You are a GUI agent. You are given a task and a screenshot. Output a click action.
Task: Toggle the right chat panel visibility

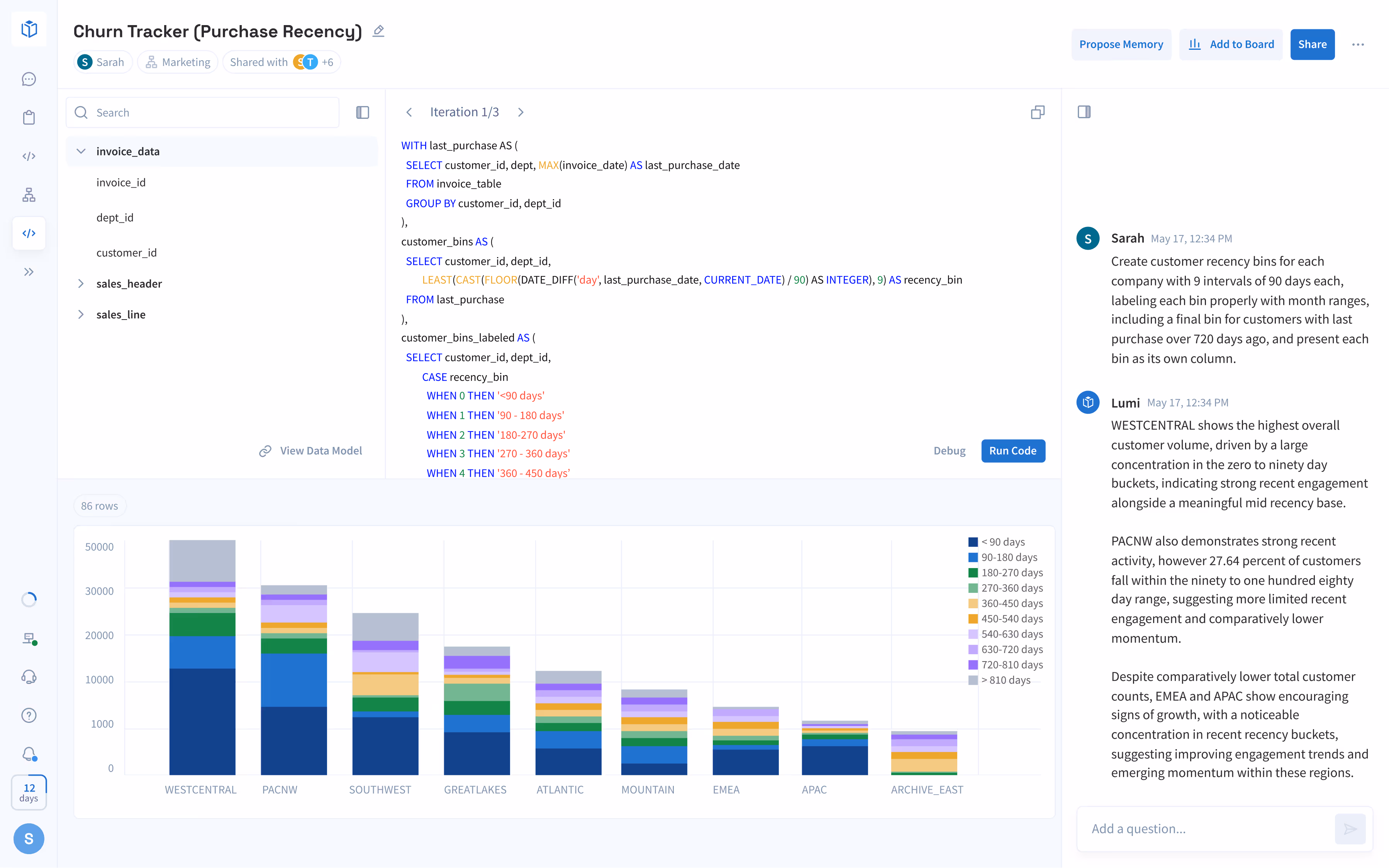click(x=1085, y=112)
